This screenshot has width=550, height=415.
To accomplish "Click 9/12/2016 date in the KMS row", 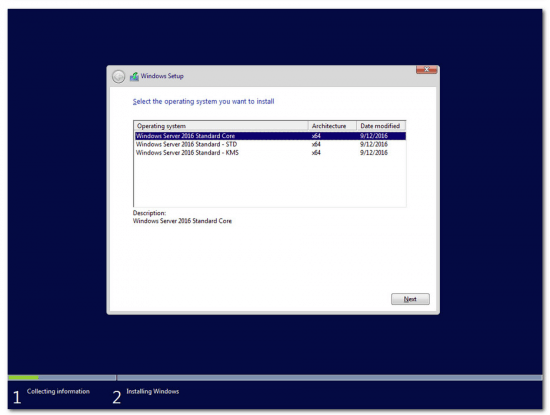I will 374,153.
